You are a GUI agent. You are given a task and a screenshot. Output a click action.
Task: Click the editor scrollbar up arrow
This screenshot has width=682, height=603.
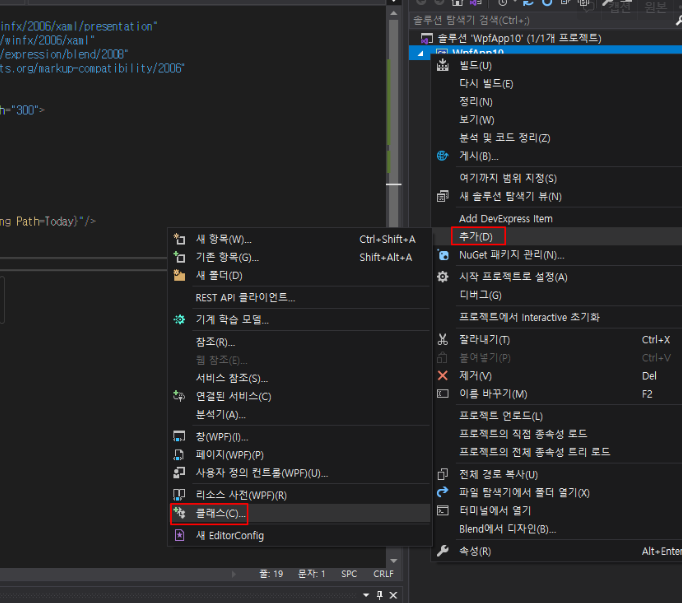394,13
